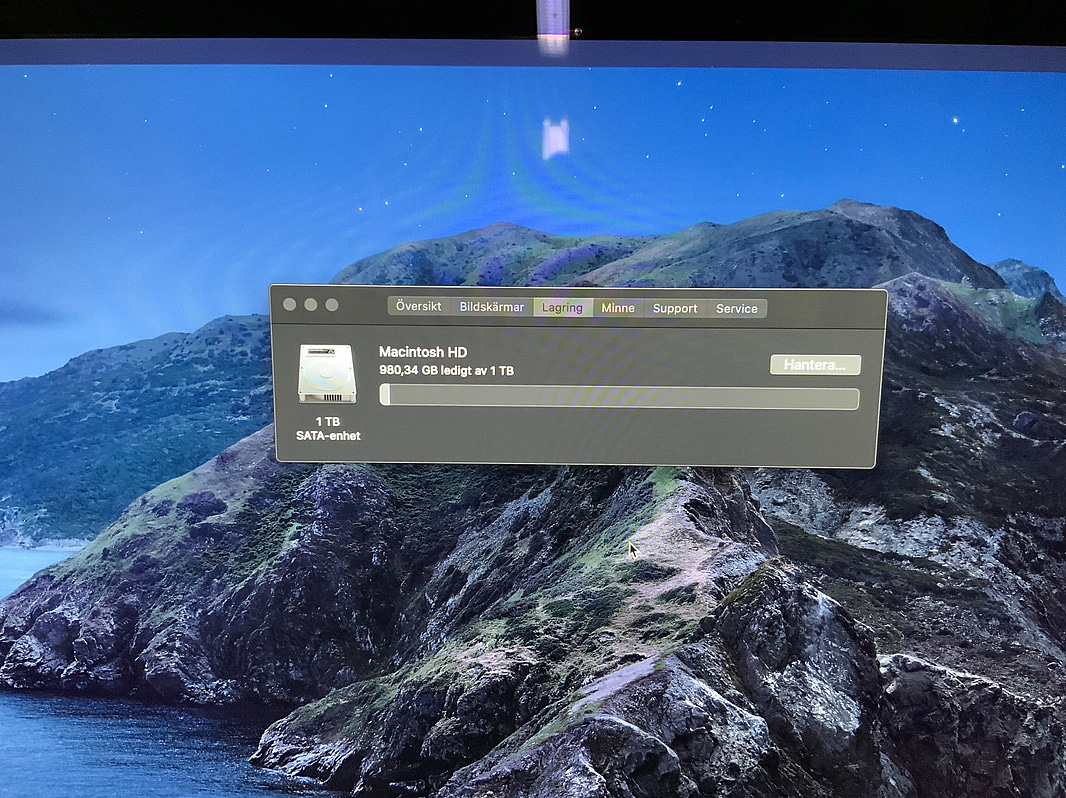Screen dimensions: 1066x798
Task: Close the system information window
Action: click(289, 304)
